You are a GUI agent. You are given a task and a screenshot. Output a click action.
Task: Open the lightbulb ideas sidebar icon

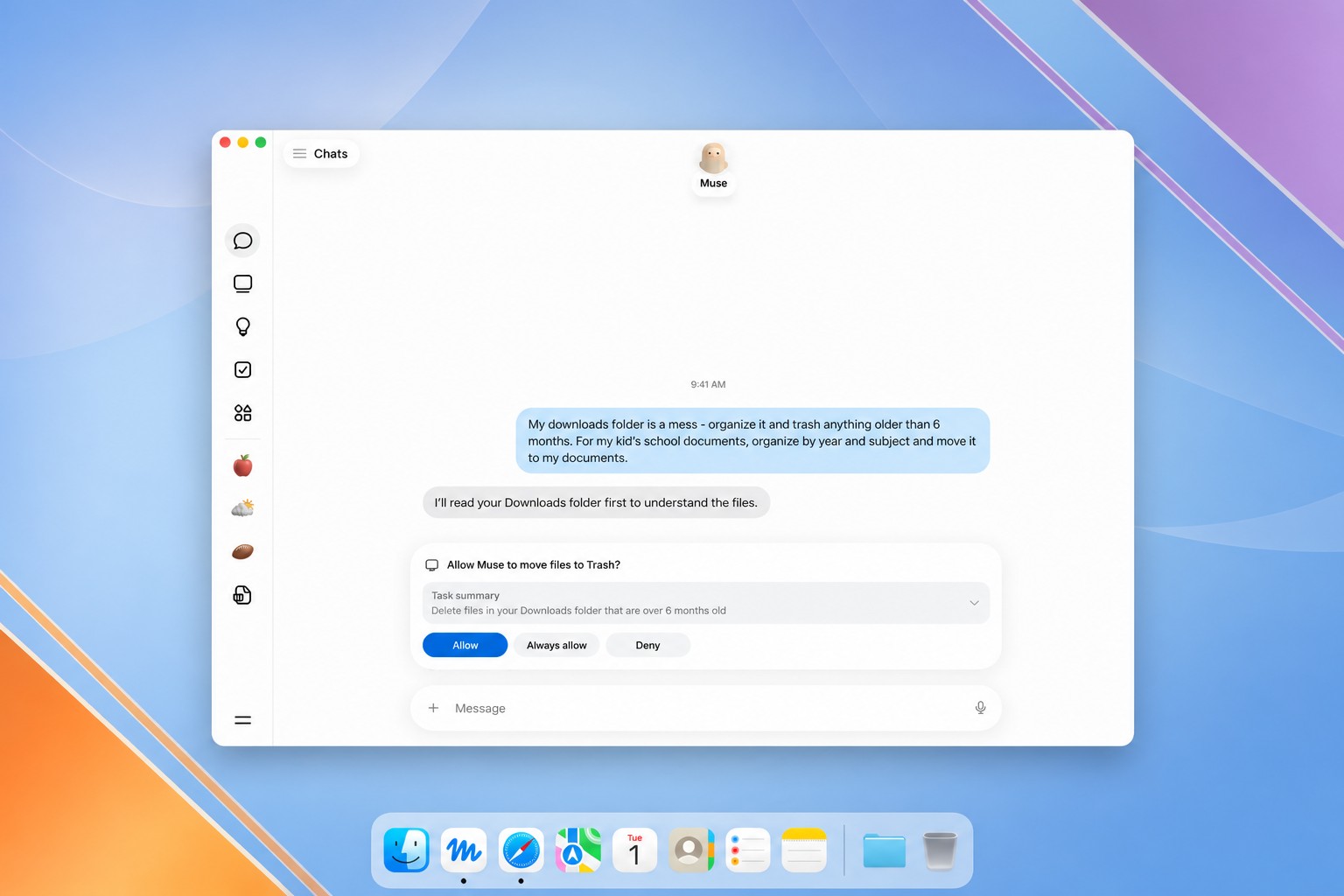pyautogui.click(x=242, y=326)
